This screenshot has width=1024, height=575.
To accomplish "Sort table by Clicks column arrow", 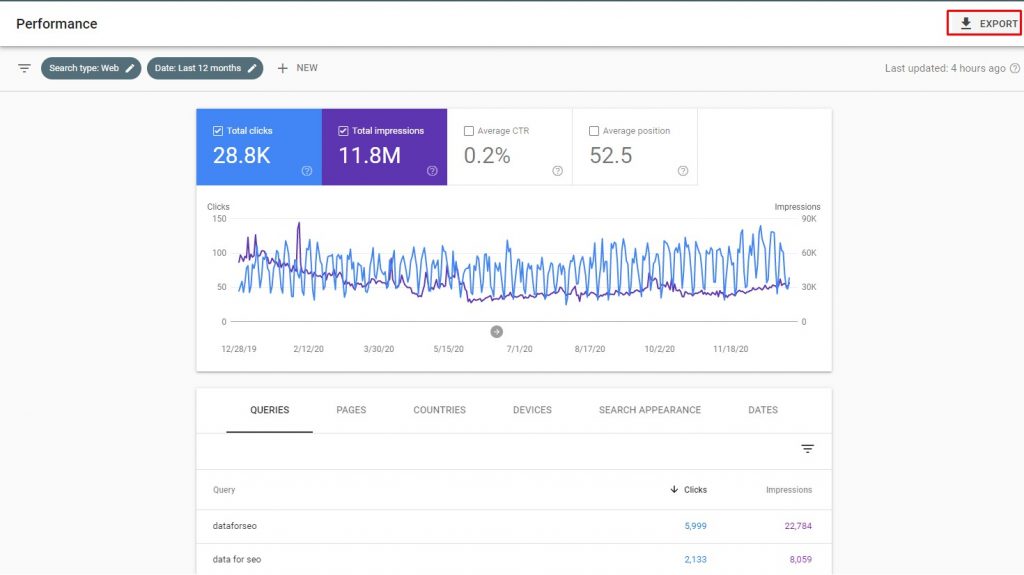I will click(674, 489).
